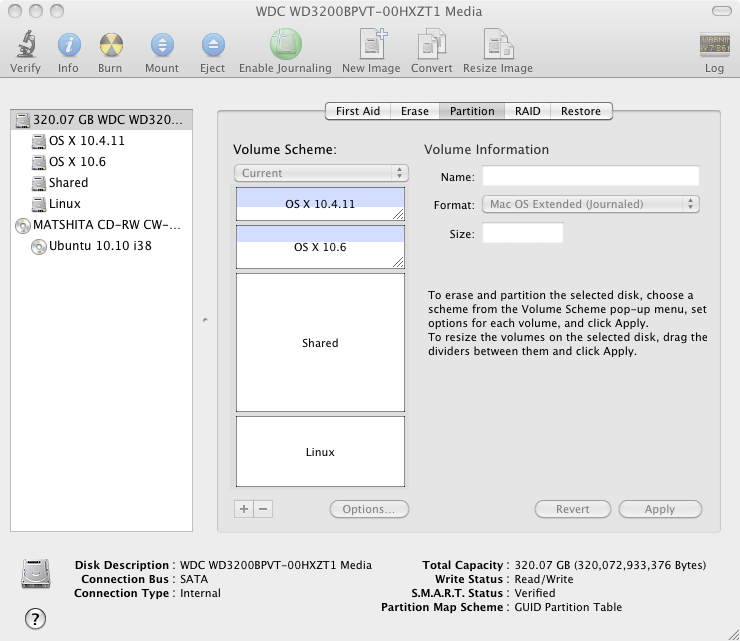Click the window resize grip corner

(x=733, y=634)
